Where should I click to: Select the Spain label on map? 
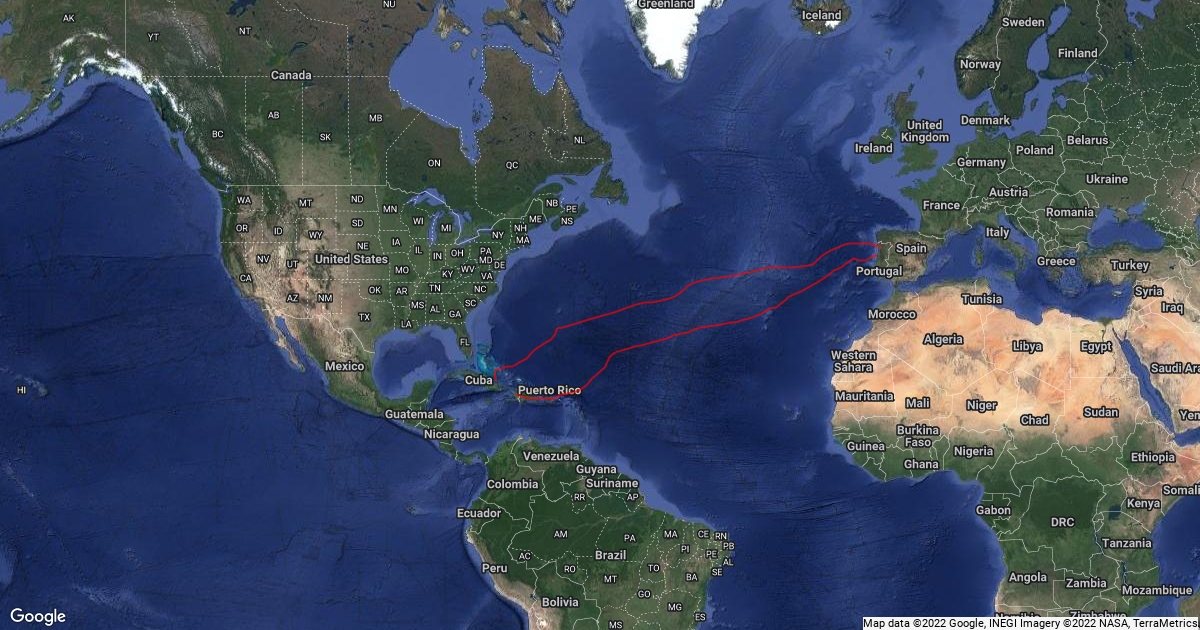[910, 248]
